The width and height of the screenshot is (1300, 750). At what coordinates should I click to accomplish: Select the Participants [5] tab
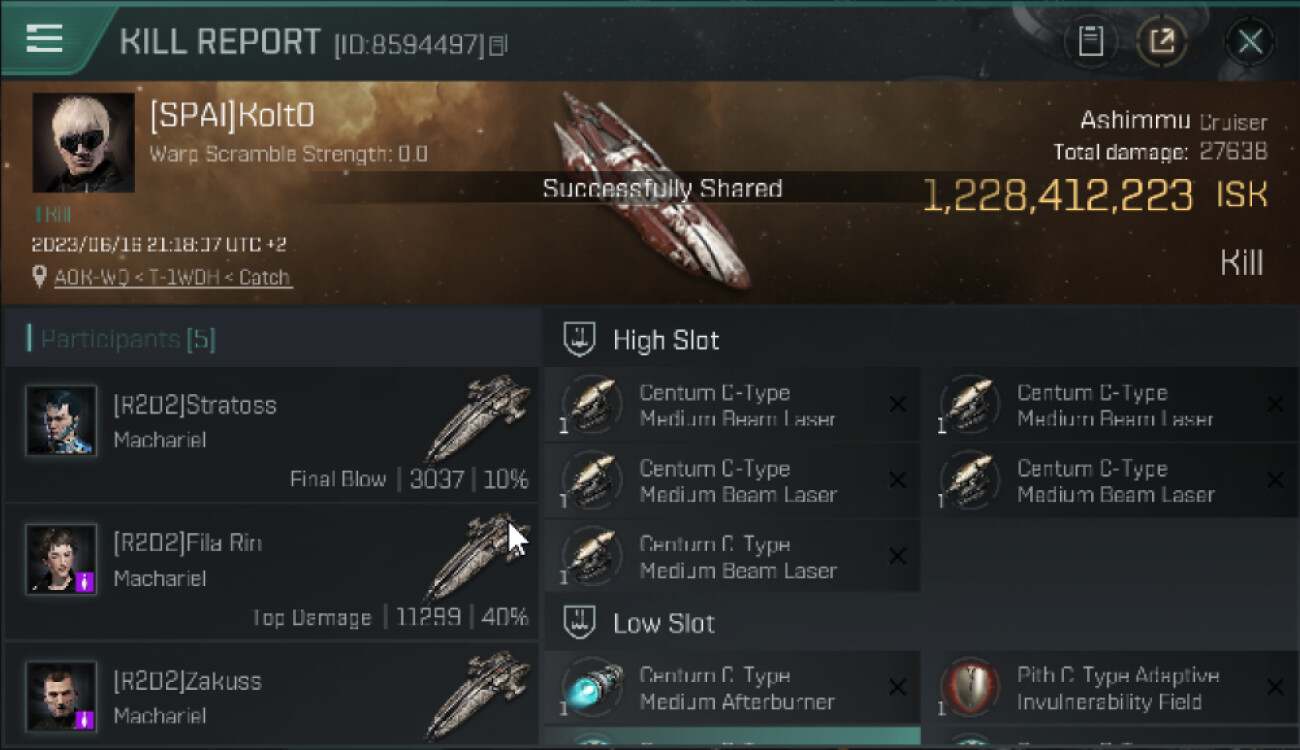(121, 339)
